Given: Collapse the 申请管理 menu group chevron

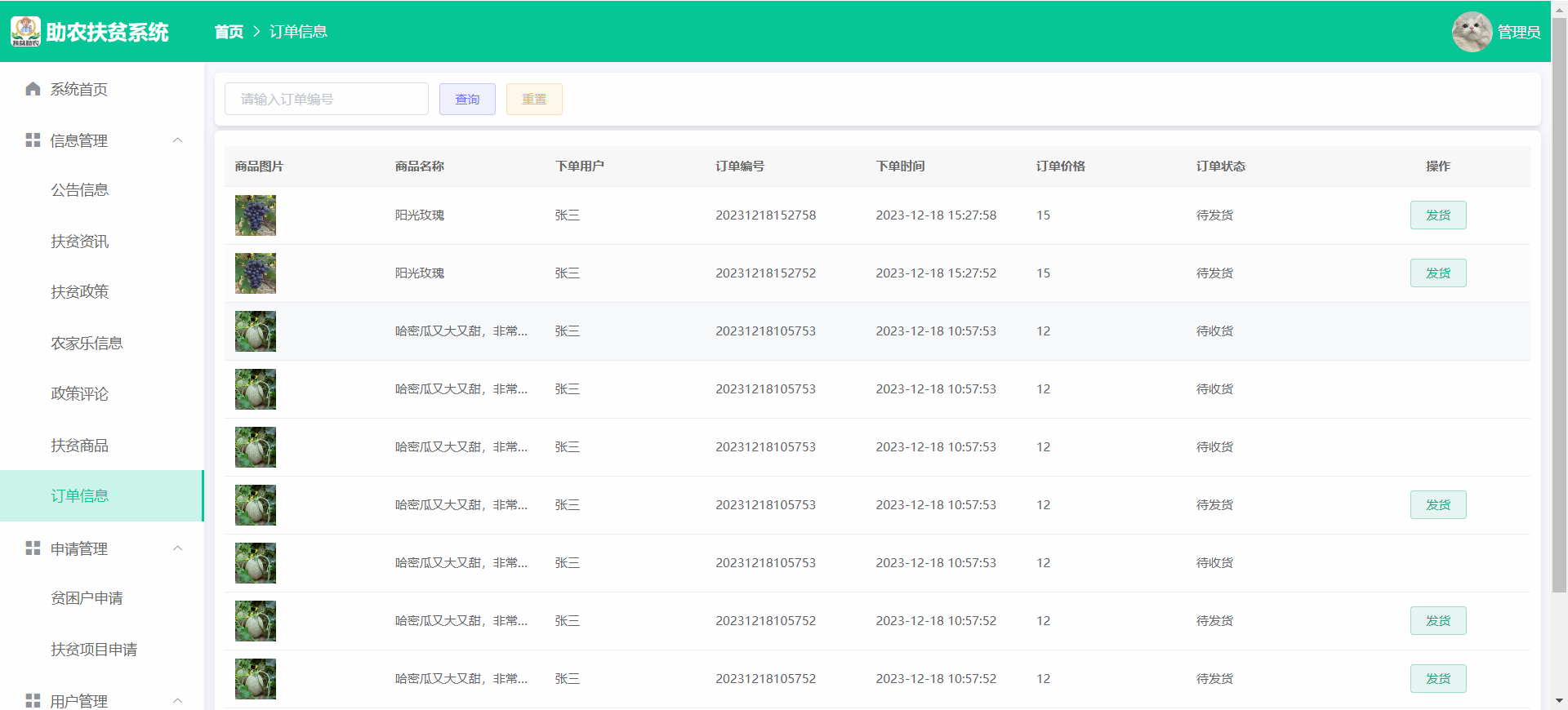Looking at the screenshot, I should pyautogui.click(x=178, y=548).
